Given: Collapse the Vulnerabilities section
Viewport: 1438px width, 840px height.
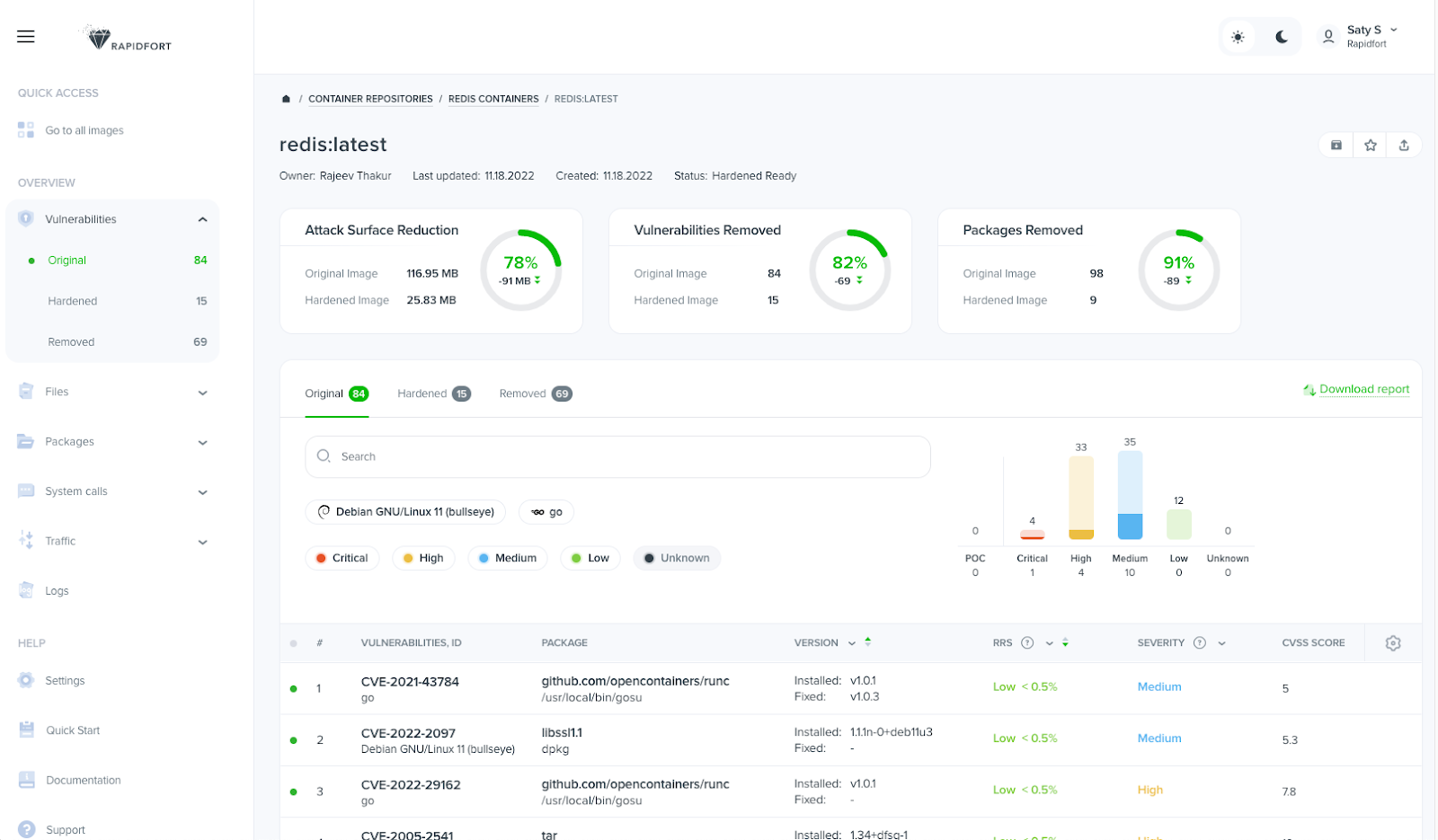Looking at the screenshot, I should [202, 219].
